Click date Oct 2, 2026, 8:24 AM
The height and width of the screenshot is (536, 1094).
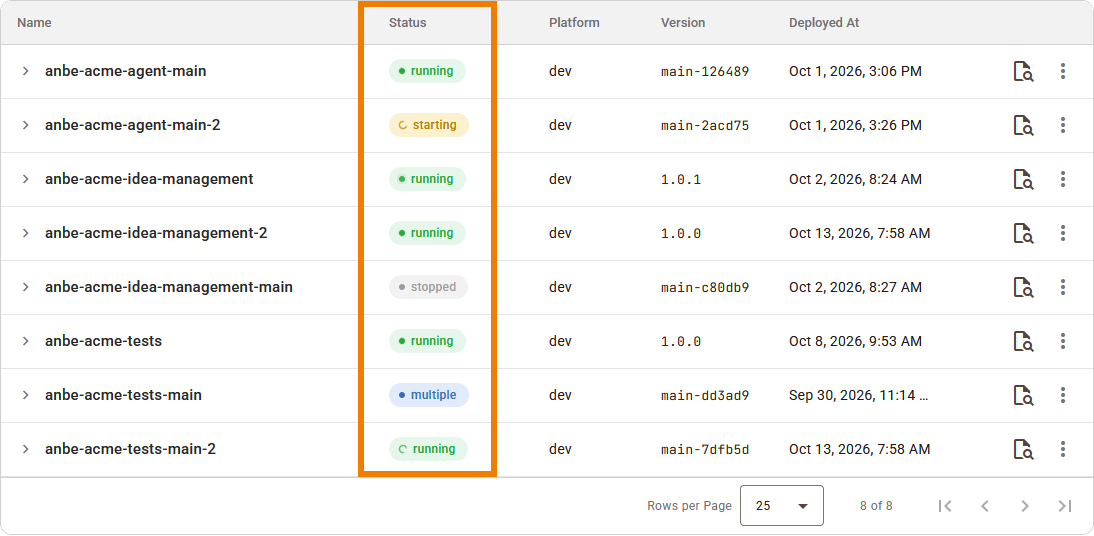[x=855, y=179]
